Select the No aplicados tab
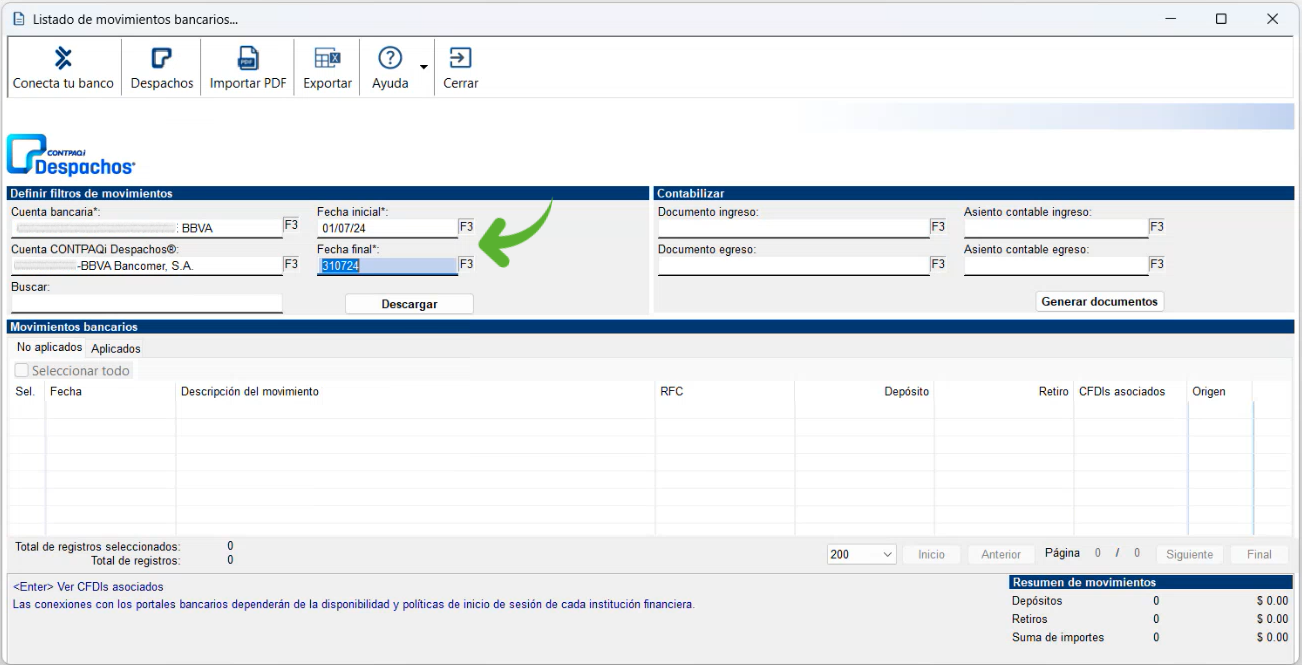The image size is (1302, 665). point(49,348)
